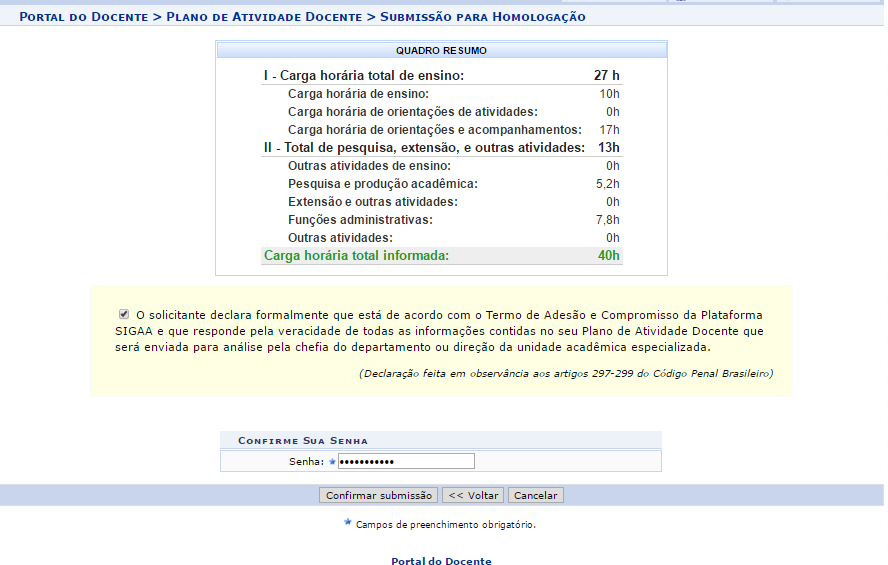Click the star icon in required-fields legend
This screenshot has width=888, height=565.
[x=348, y=523]
